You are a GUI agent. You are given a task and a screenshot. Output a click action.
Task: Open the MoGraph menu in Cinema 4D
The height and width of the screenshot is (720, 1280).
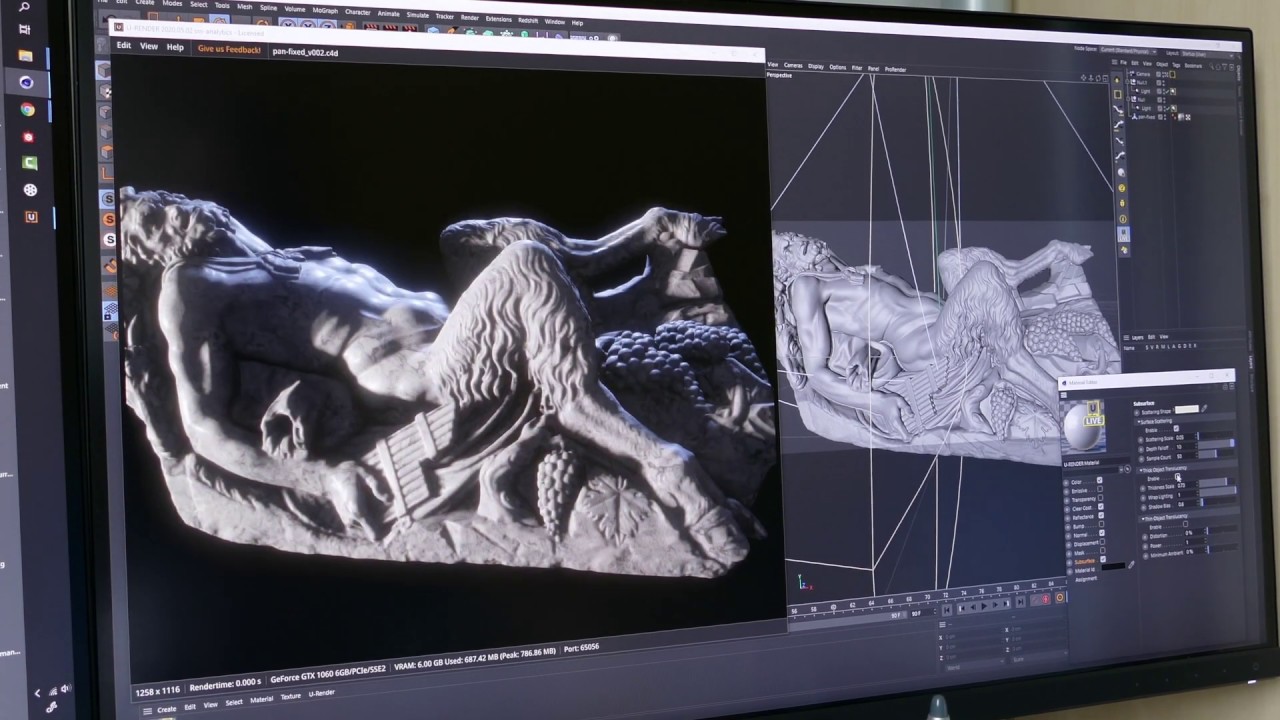(x=325, y=11)
